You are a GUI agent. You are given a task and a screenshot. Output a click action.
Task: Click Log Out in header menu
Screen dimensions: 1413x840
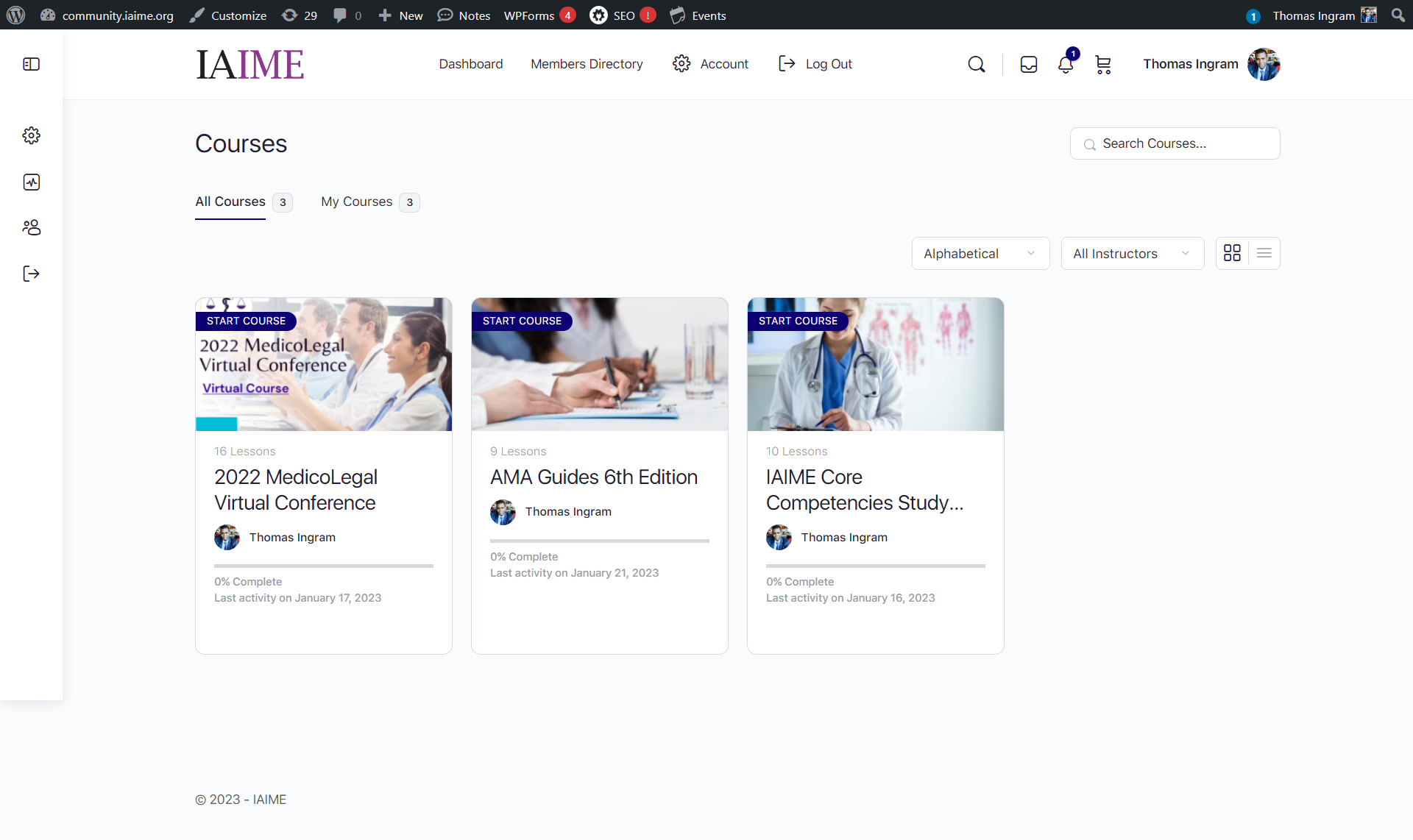(x=815, y=64)
